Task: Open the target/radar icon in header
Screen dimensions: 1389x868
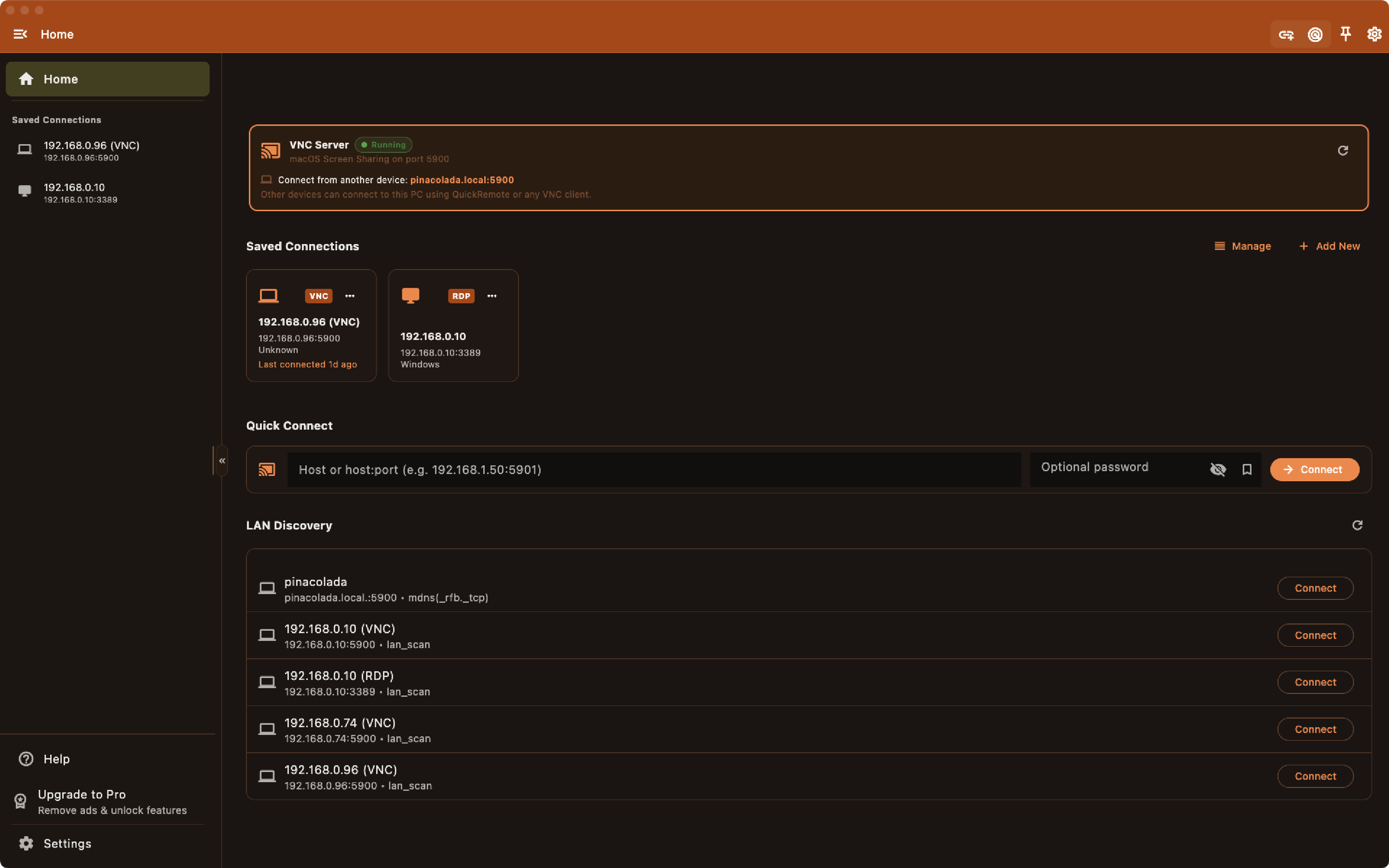Action: coord(1315,35)
